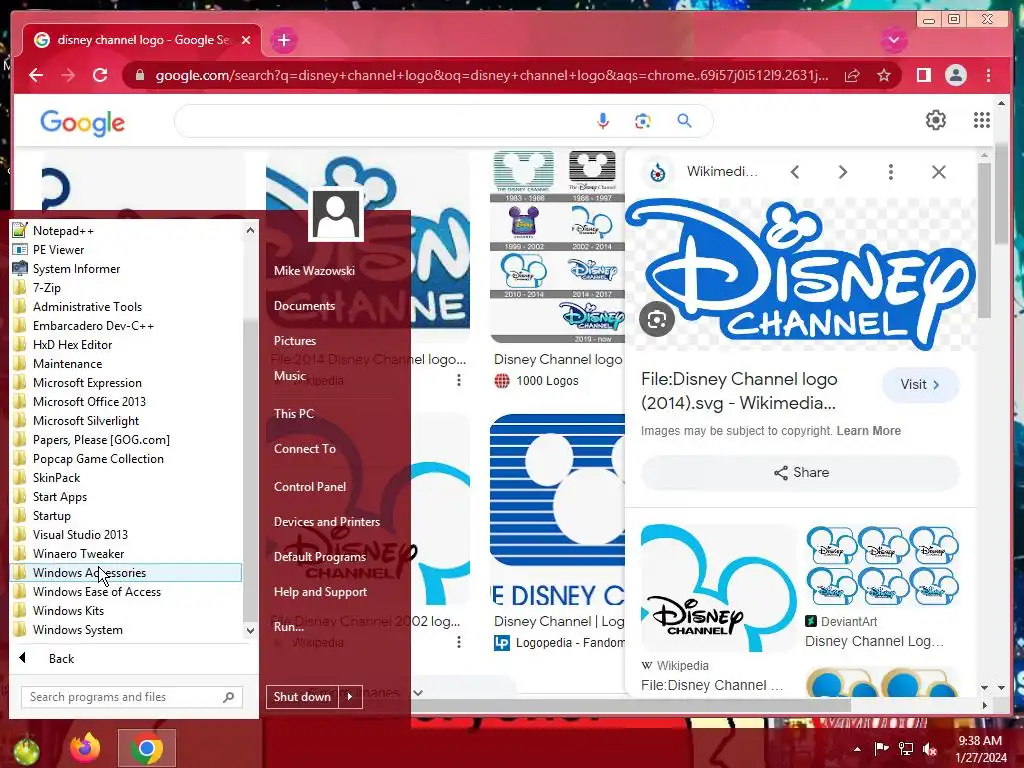
Task: Open Control Panel from Start menu
Action: pyautogui.click(x=310, y=487)
